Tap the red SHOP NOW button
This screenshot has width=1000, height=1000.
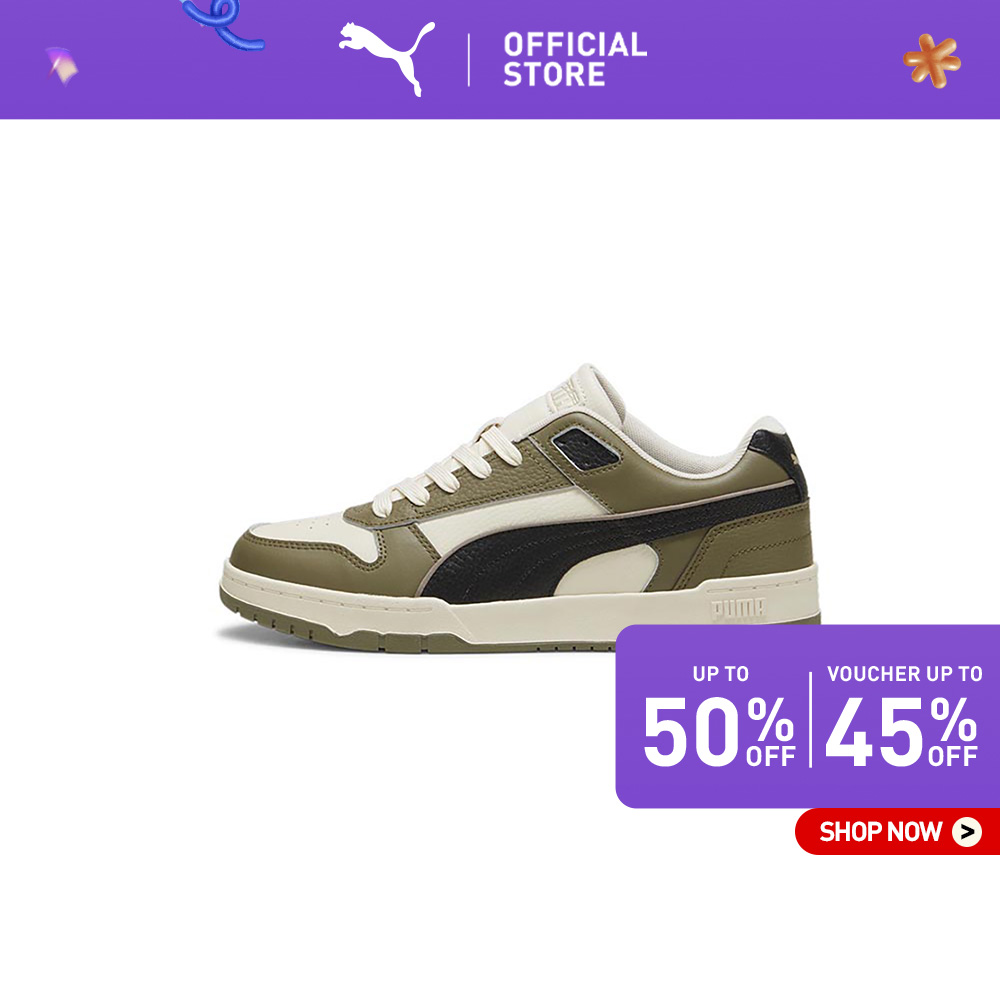897,832
